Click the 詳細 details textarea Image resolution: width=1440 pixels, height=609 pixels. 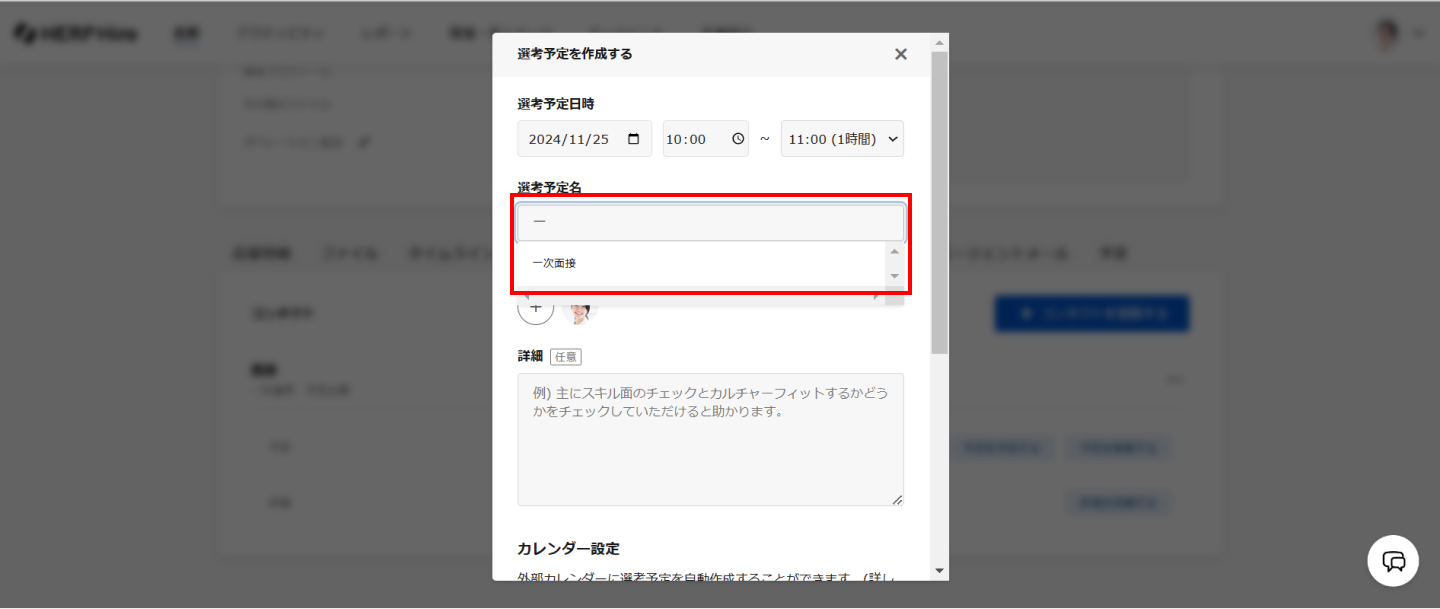[x=711, y=440]
